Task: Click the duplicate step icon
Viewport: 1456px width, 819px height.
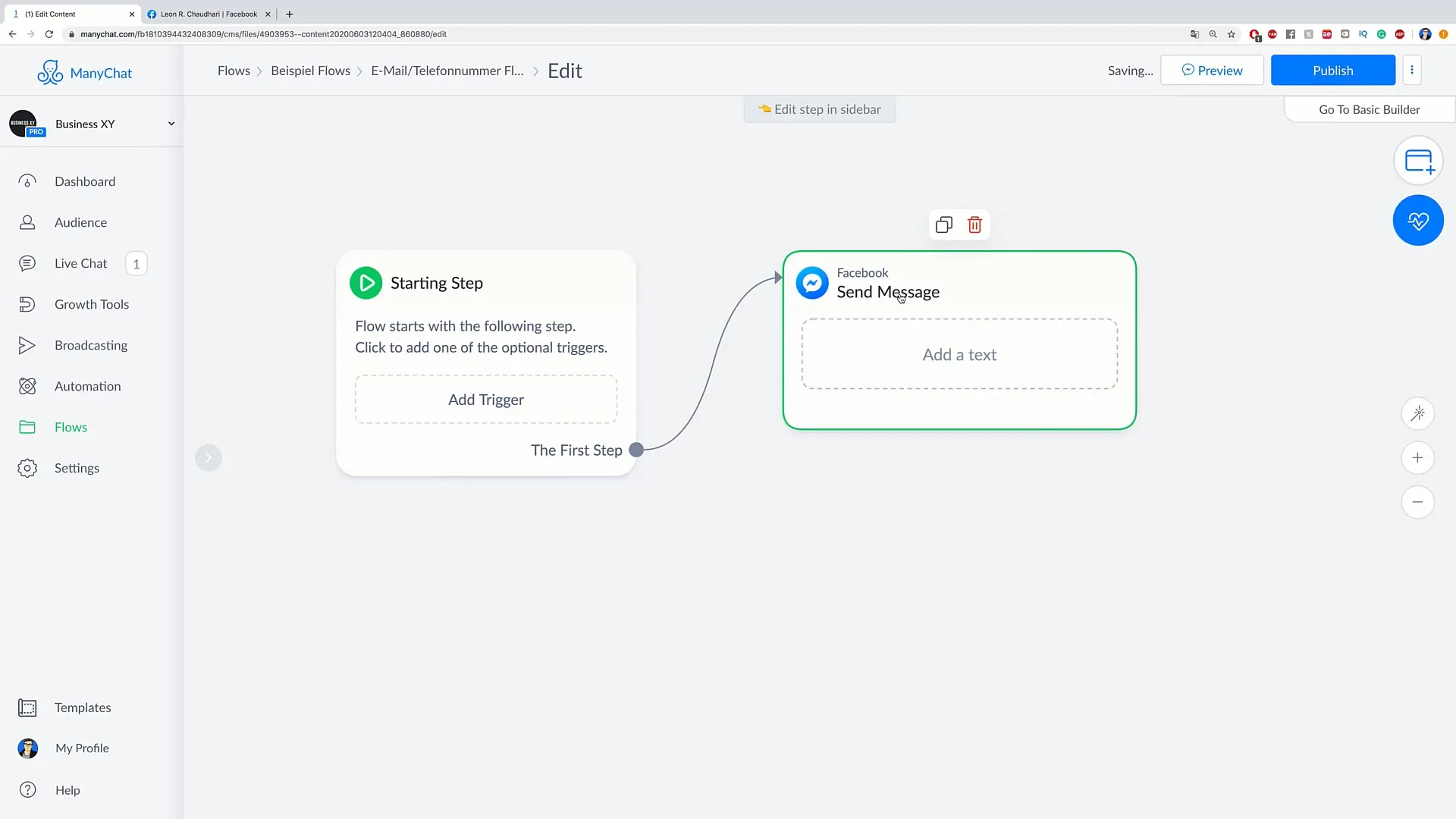Action: (x=944, y=224)
